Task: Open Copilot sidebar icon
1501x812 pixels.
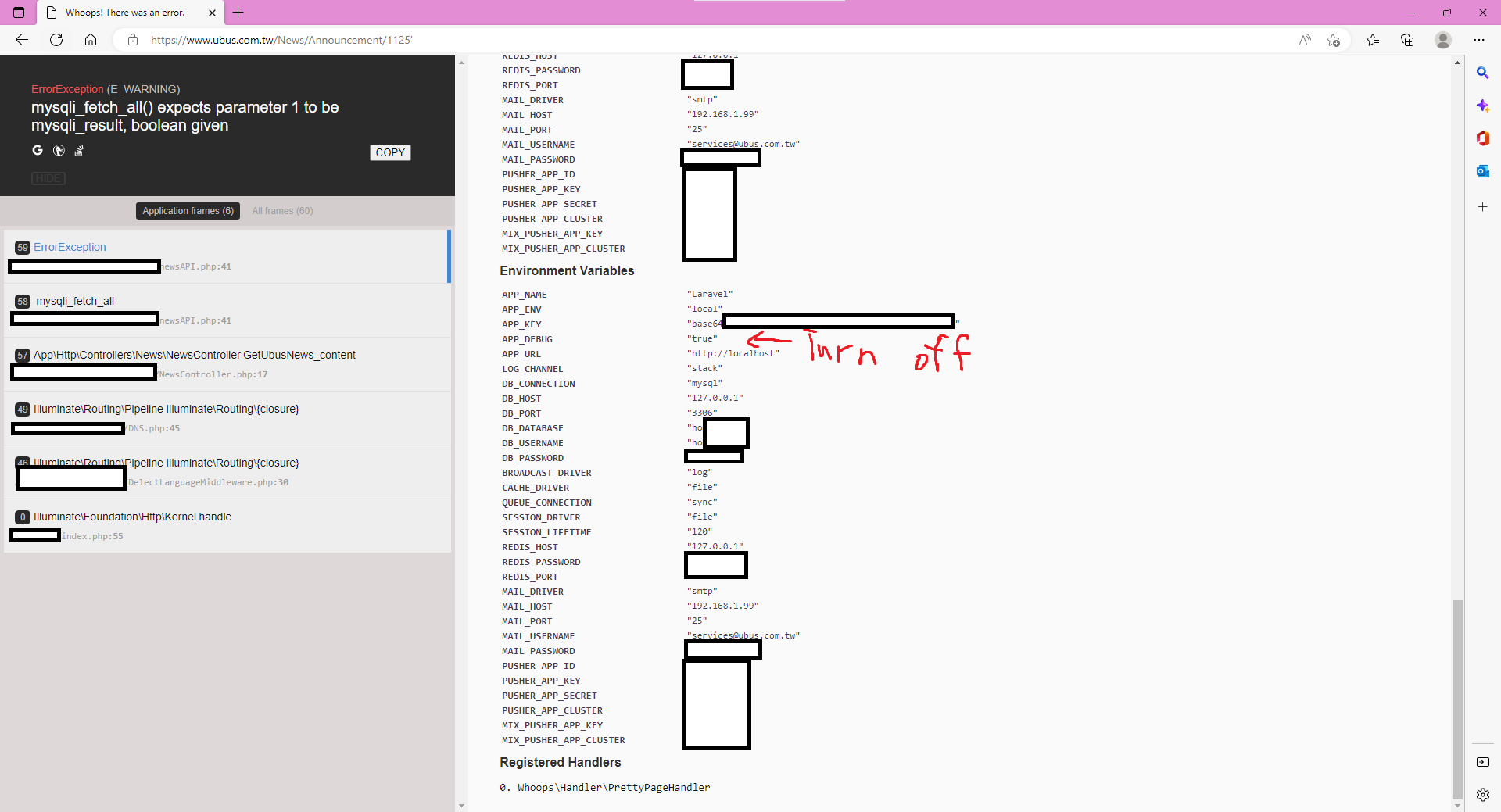Action: coord(1482,106)
